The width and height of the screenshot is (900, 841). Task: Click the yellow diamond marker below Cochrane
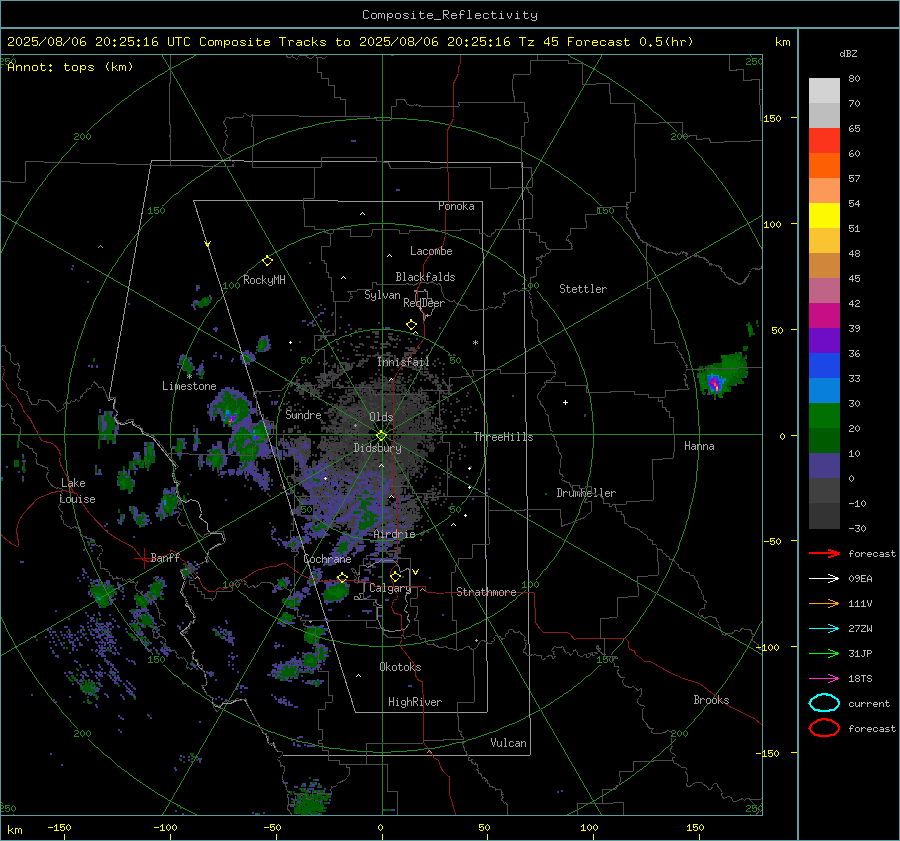click(x=342, y=577)
